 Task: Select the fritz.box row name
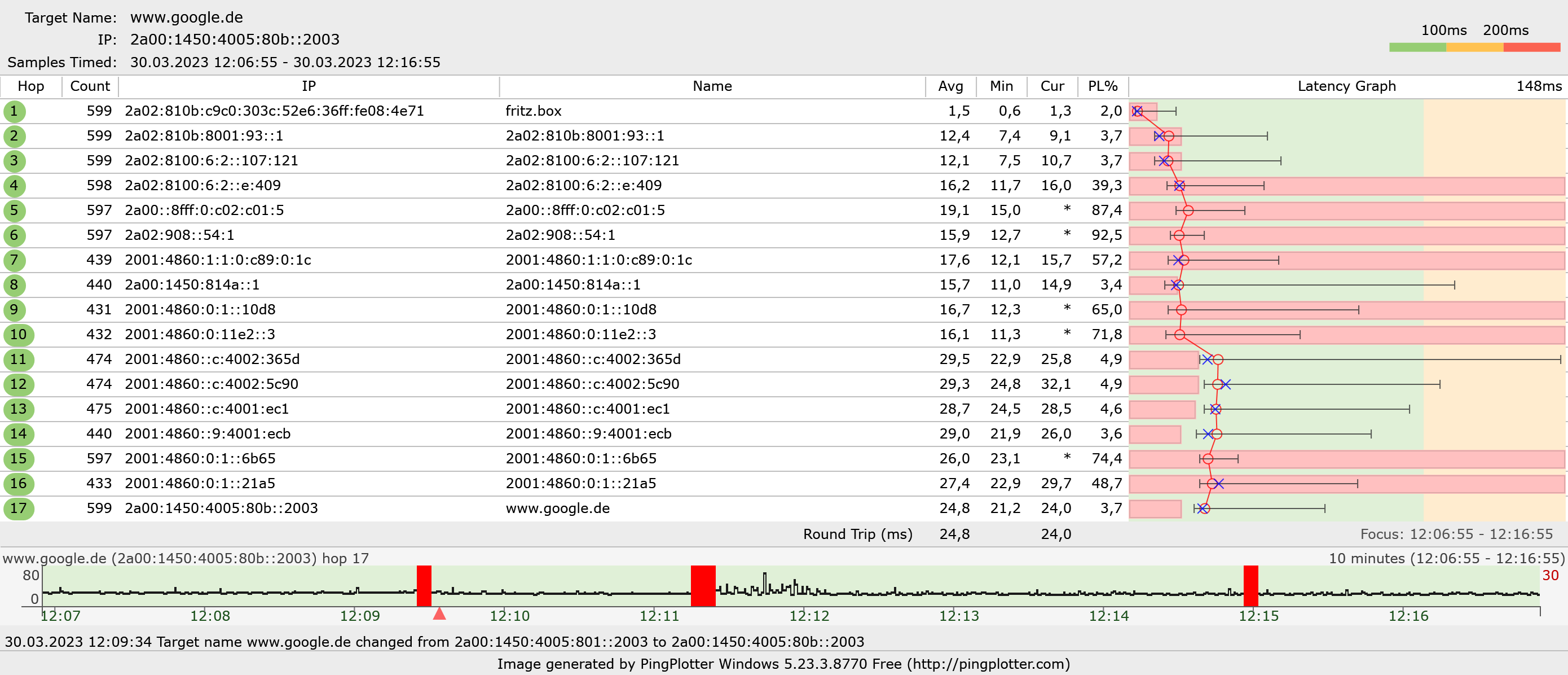pyautogui.click(x=533, y=112)
